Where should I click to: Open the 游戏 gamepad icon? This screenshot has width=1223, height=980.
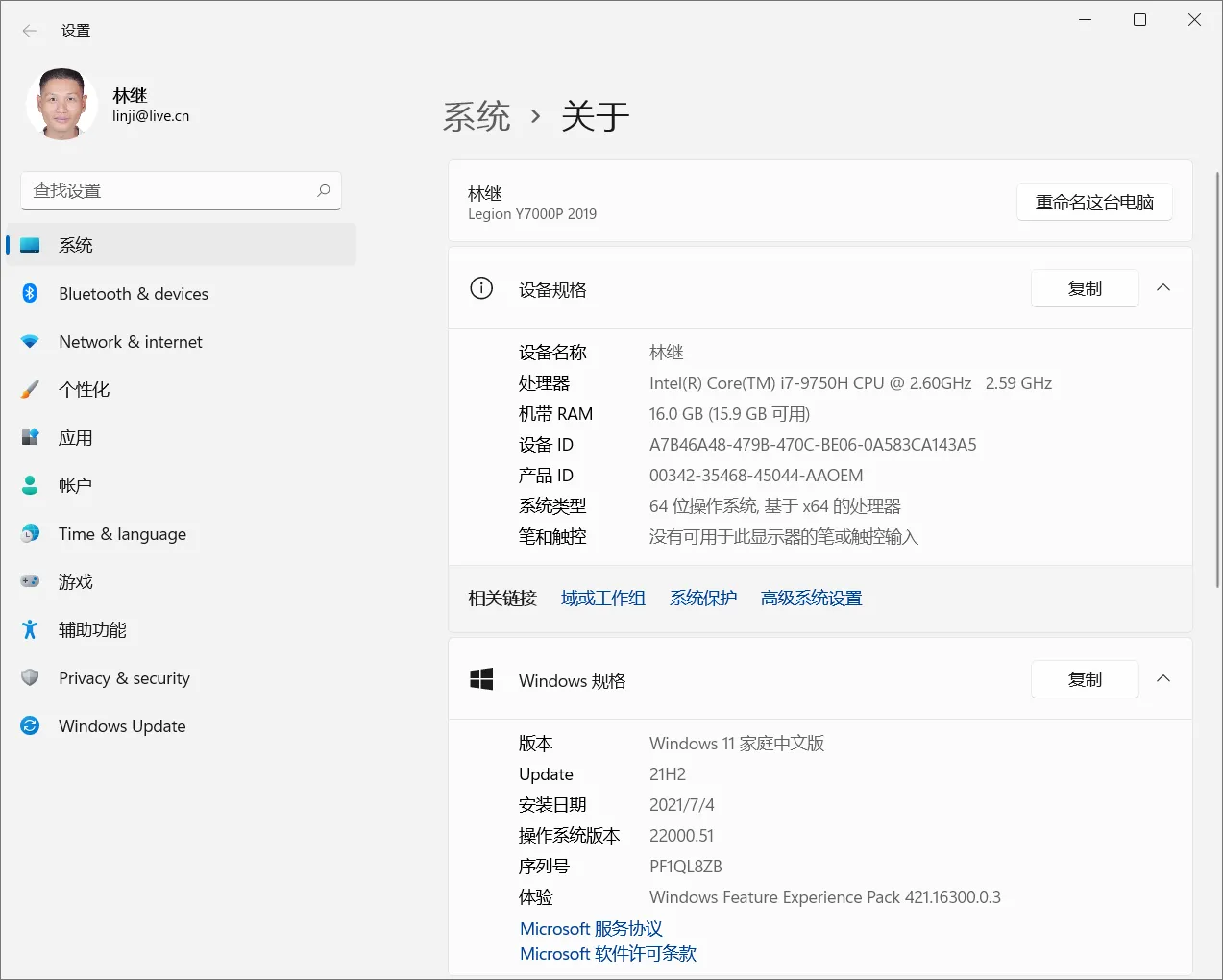coord(30,581)
